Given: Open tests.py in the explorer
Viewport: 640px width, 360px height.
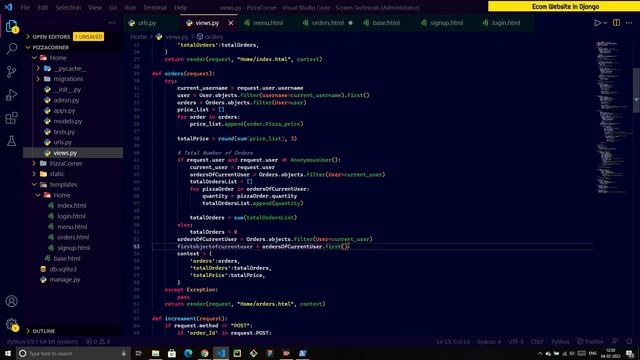Looking at the screenshot, I should [x=64, y=132].
